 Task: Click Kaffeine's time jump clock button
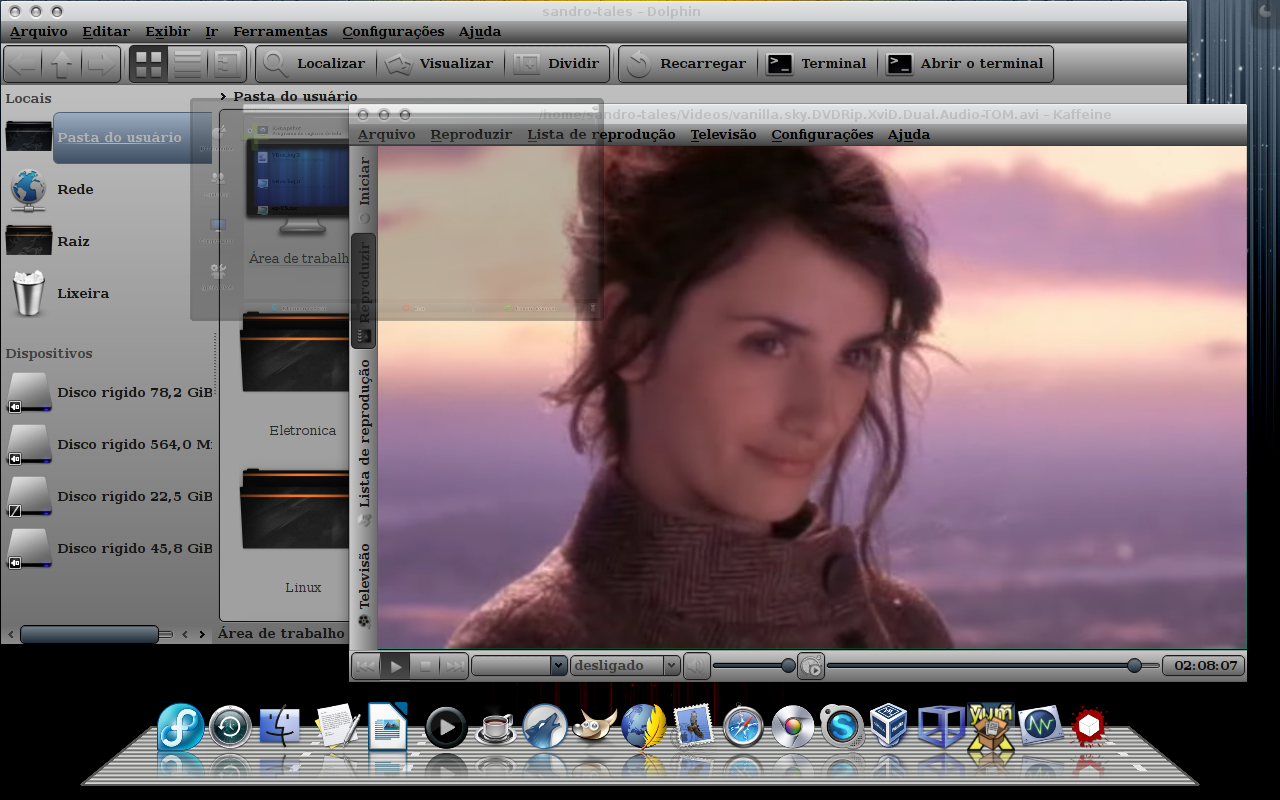[811, 665]
